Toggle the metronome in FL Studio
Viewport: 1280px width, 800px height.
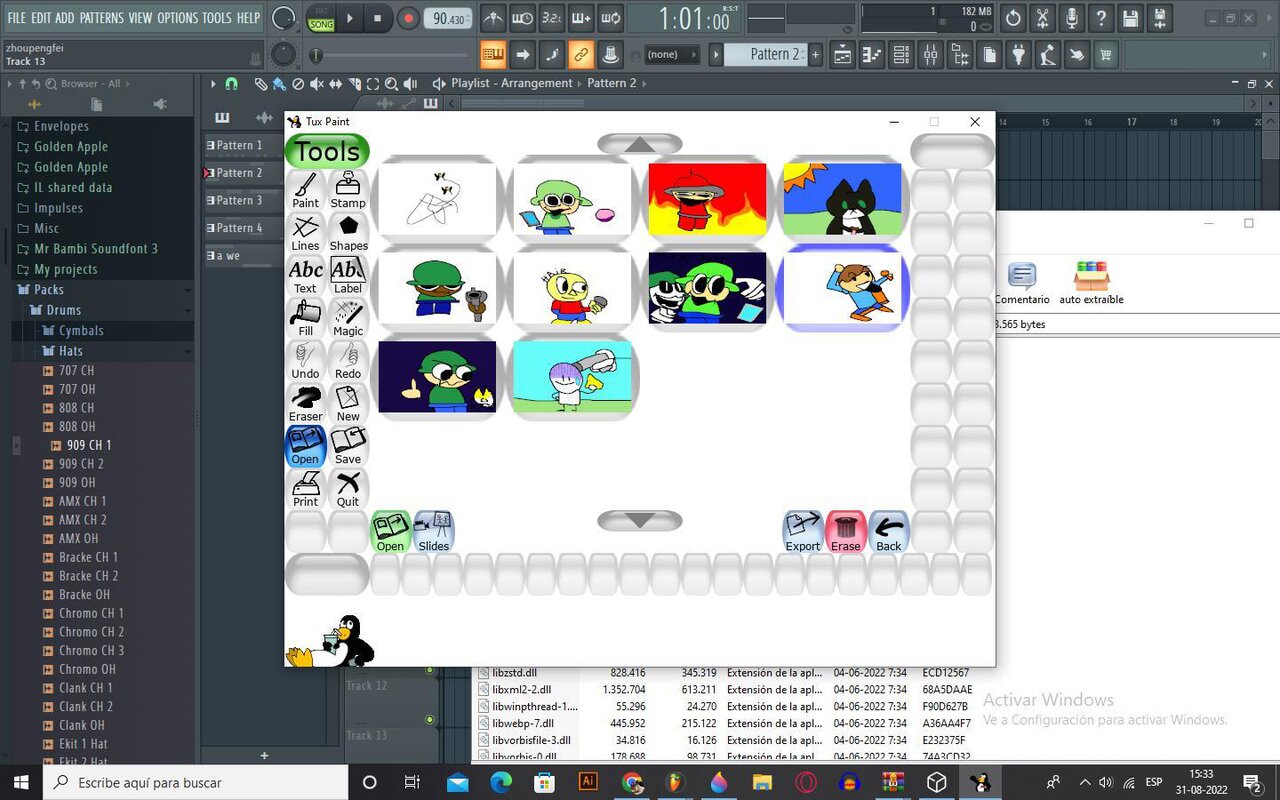click(493, 18)
